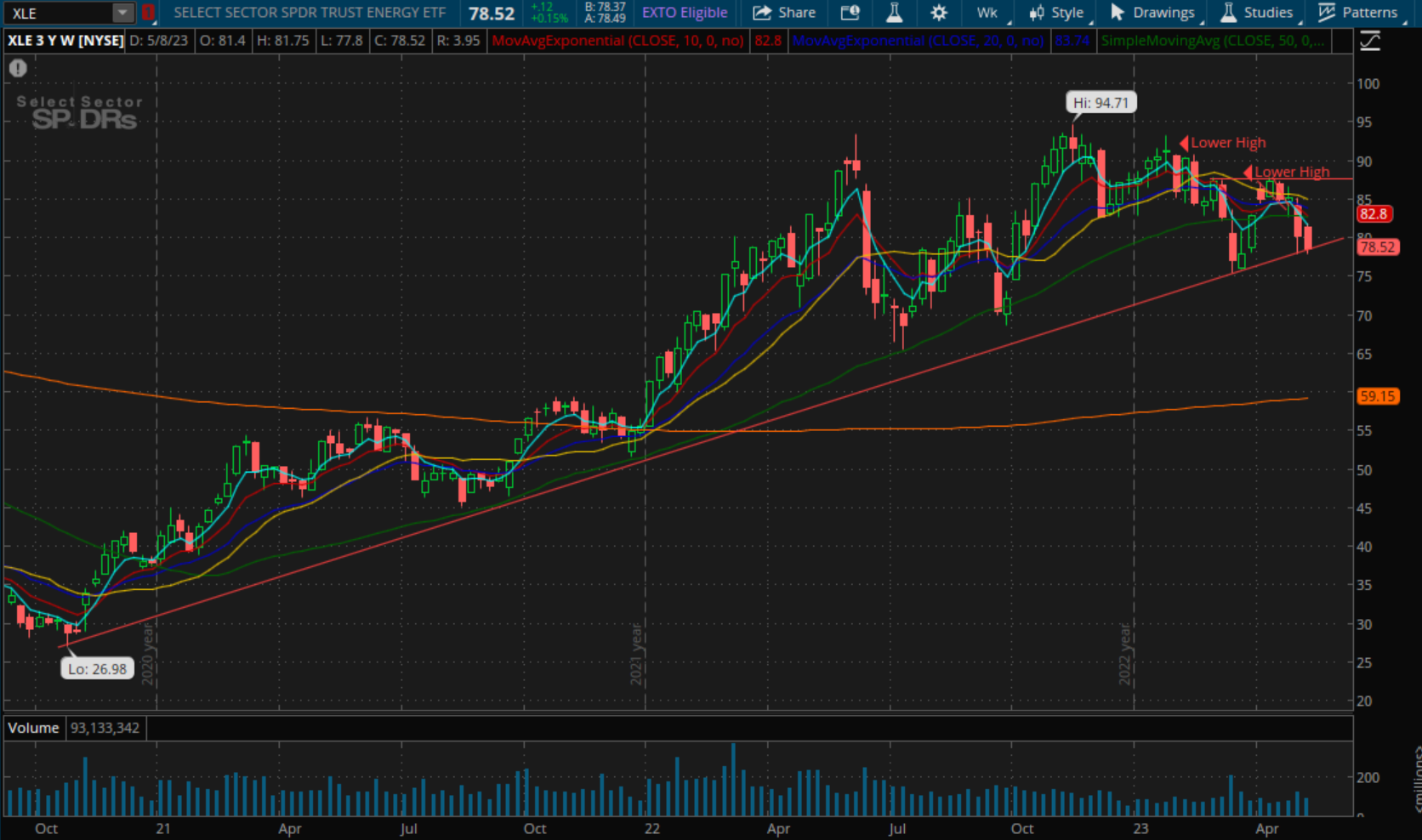Viewport: 1422px width, 840px height.
Task: Select the MovAvgExponential 20 study label
Action: point(918,41)
